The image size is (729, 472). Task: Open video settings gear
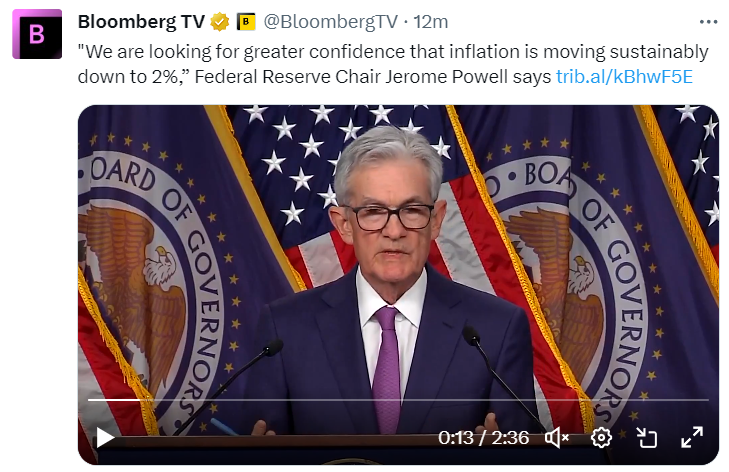tap(601, 437)
